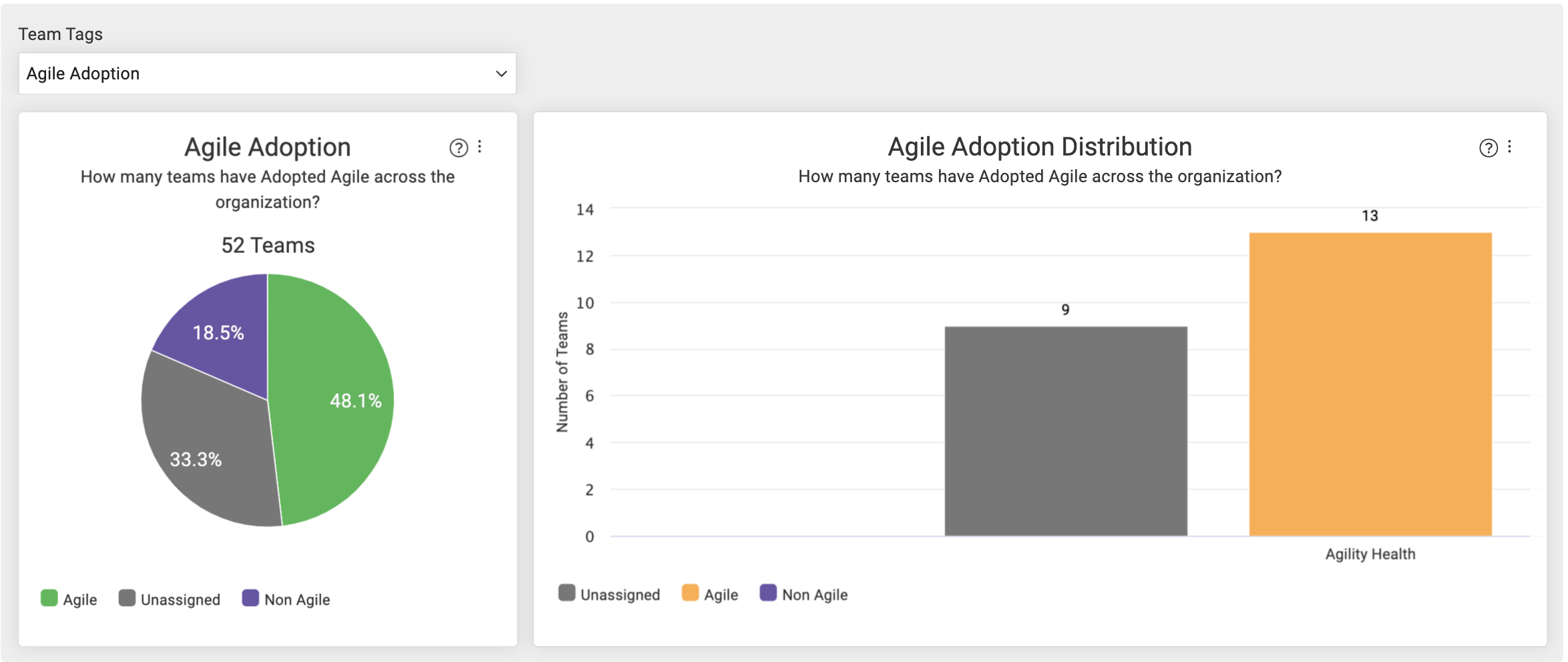Expand the Team Tags dropdown arrow
Screen dimensions: 1568x662
[502, 73]
